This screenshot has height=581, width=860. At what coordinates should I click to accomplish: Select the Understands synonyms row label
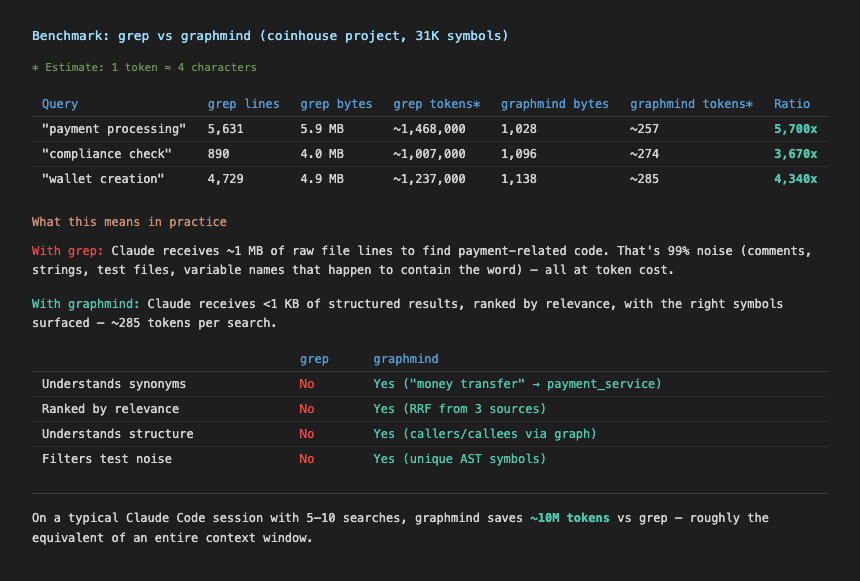point(114,384)
